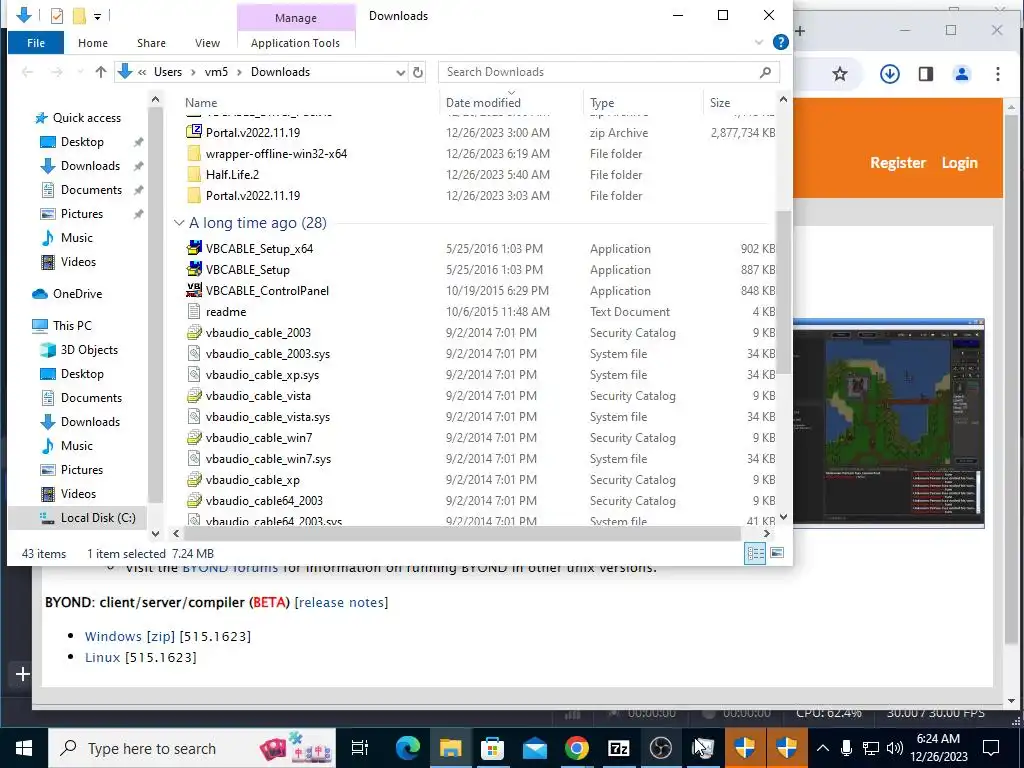Open the release notes link

tap(342, 602)
